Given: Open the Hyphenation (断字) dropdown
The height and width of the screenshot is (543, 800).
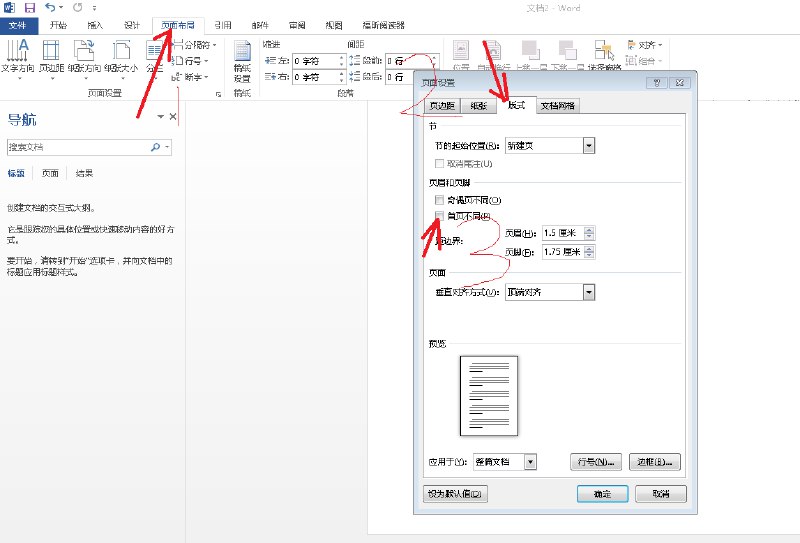Looking at the screenshot, I should [191, 77].
